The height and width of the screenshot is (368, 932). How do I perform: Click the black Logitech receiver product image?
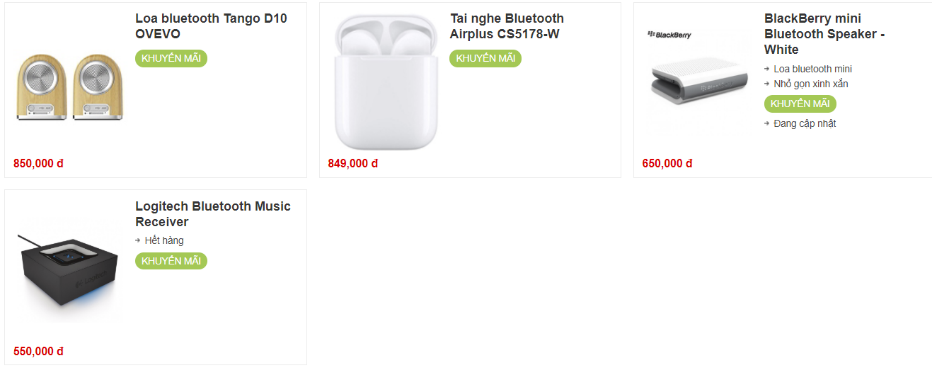[x=67, y=271]
